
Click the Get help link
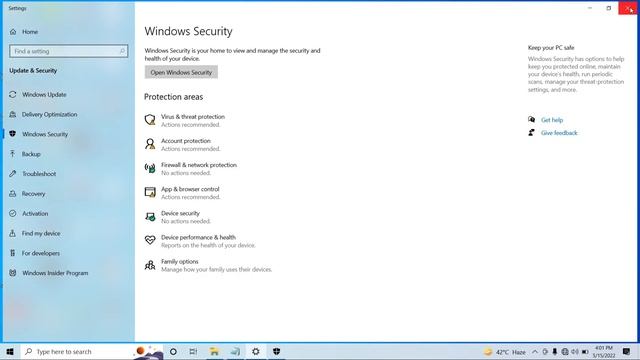pos(552,120)
